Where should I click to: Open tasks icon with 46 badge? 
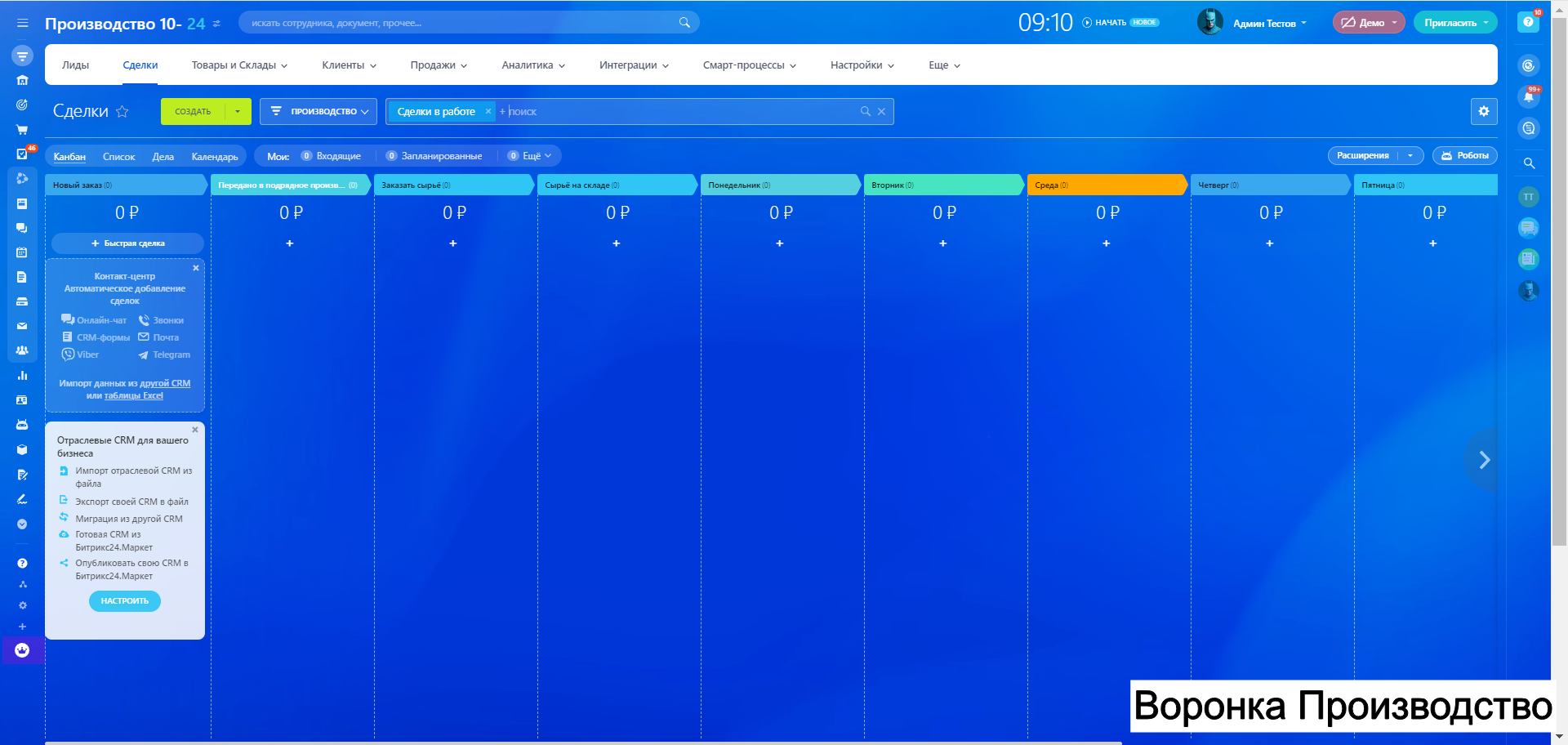click(22, 154)
